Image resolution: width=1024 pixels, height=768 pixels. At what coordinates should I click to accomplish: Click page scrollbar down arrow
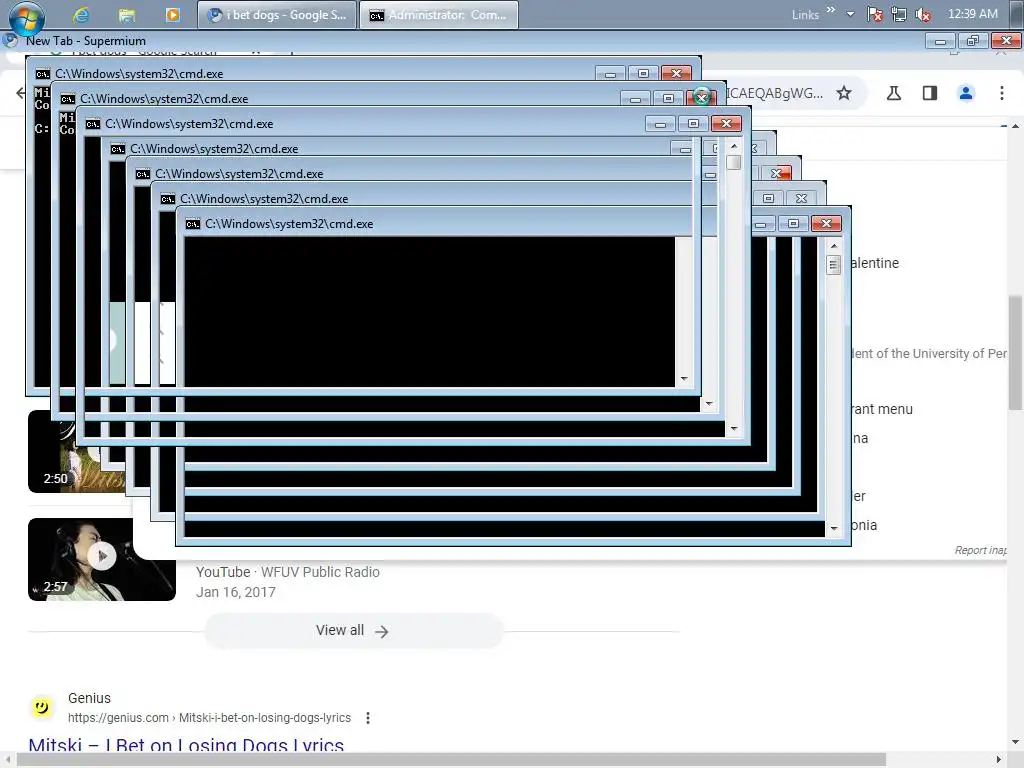pyautogui.click(x=1016, y=742)
